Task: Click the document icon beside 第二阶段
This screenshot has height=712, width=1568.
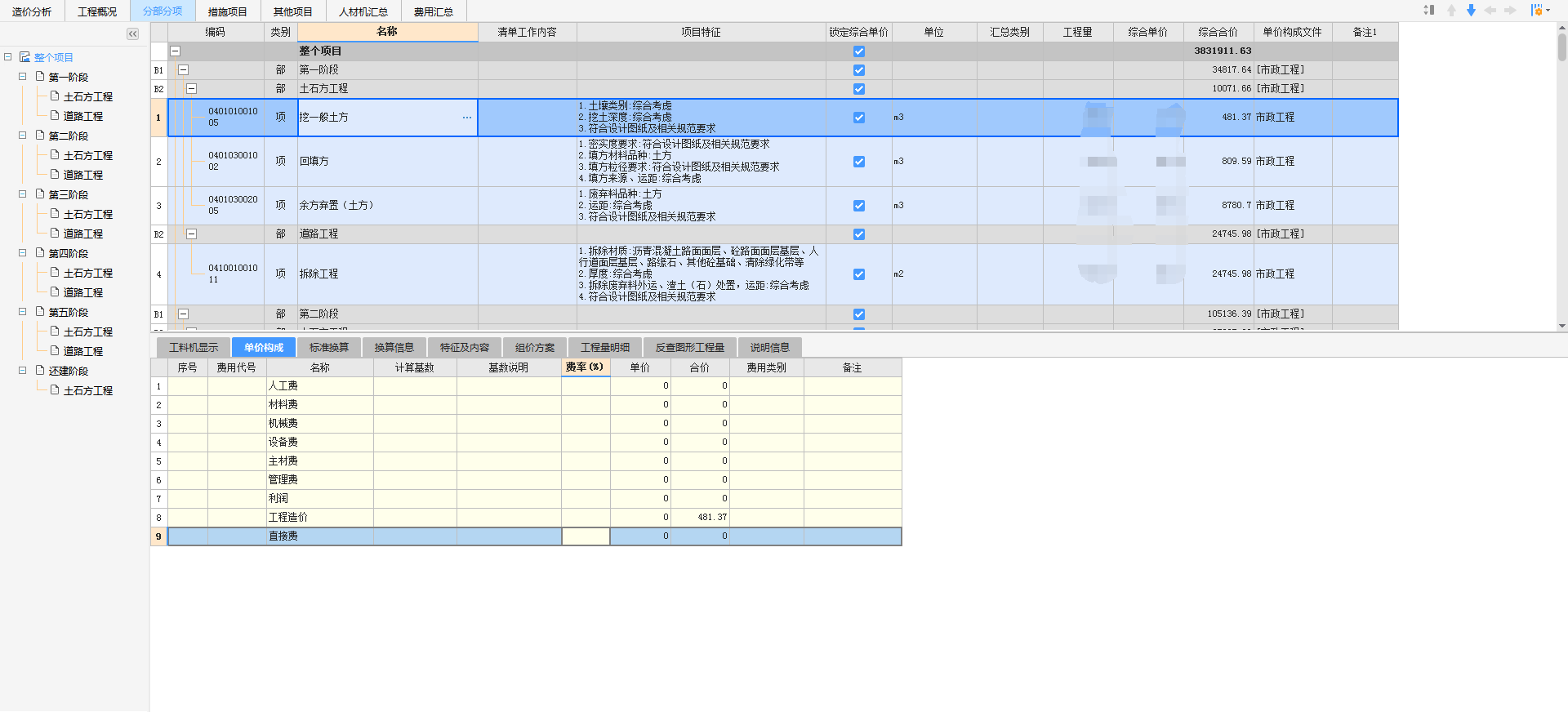Action: click(x=40, y=136)
